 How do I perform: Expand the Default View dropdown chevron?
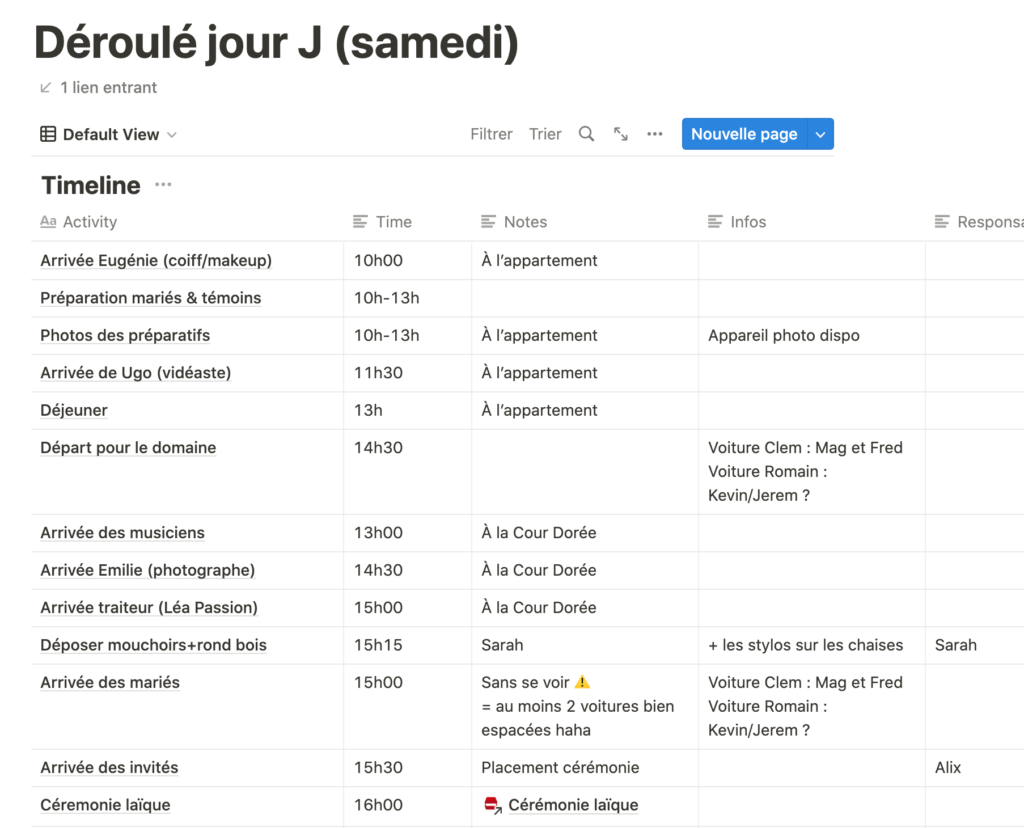[x=172, y=135]
